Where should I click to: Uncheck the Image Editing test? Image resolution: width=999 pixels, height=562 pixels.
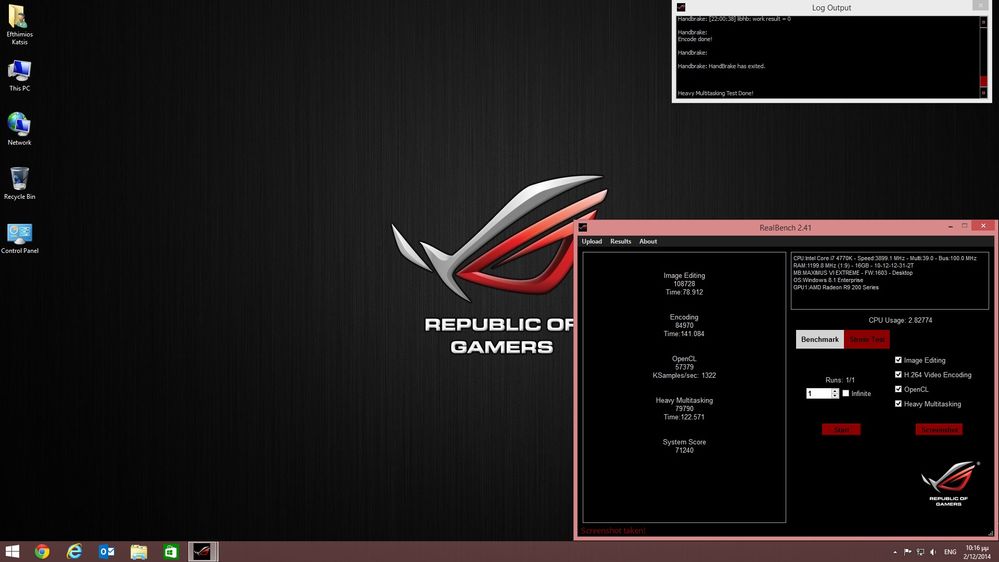pyautogui.click(x=898, y=360)
